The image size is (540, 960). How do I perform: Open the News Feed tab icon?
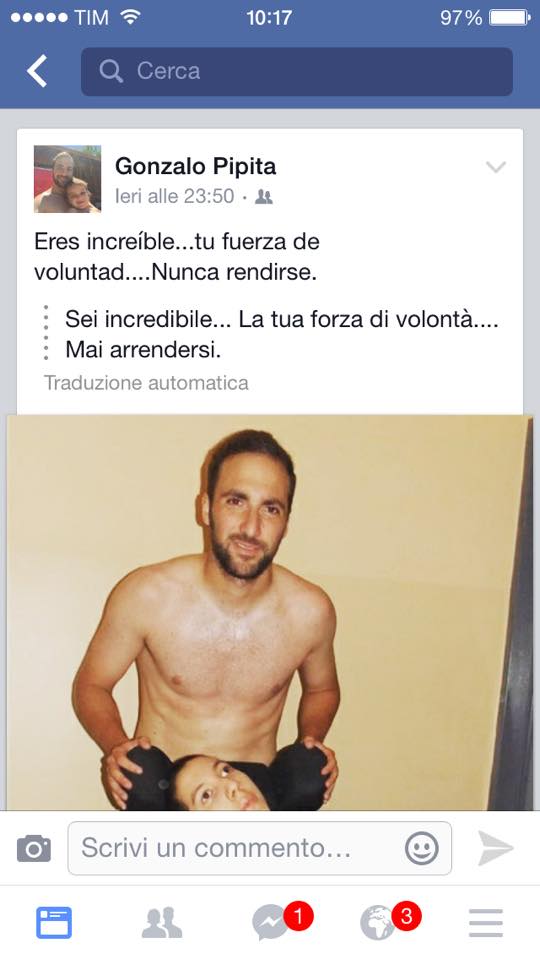pos(54,923)
